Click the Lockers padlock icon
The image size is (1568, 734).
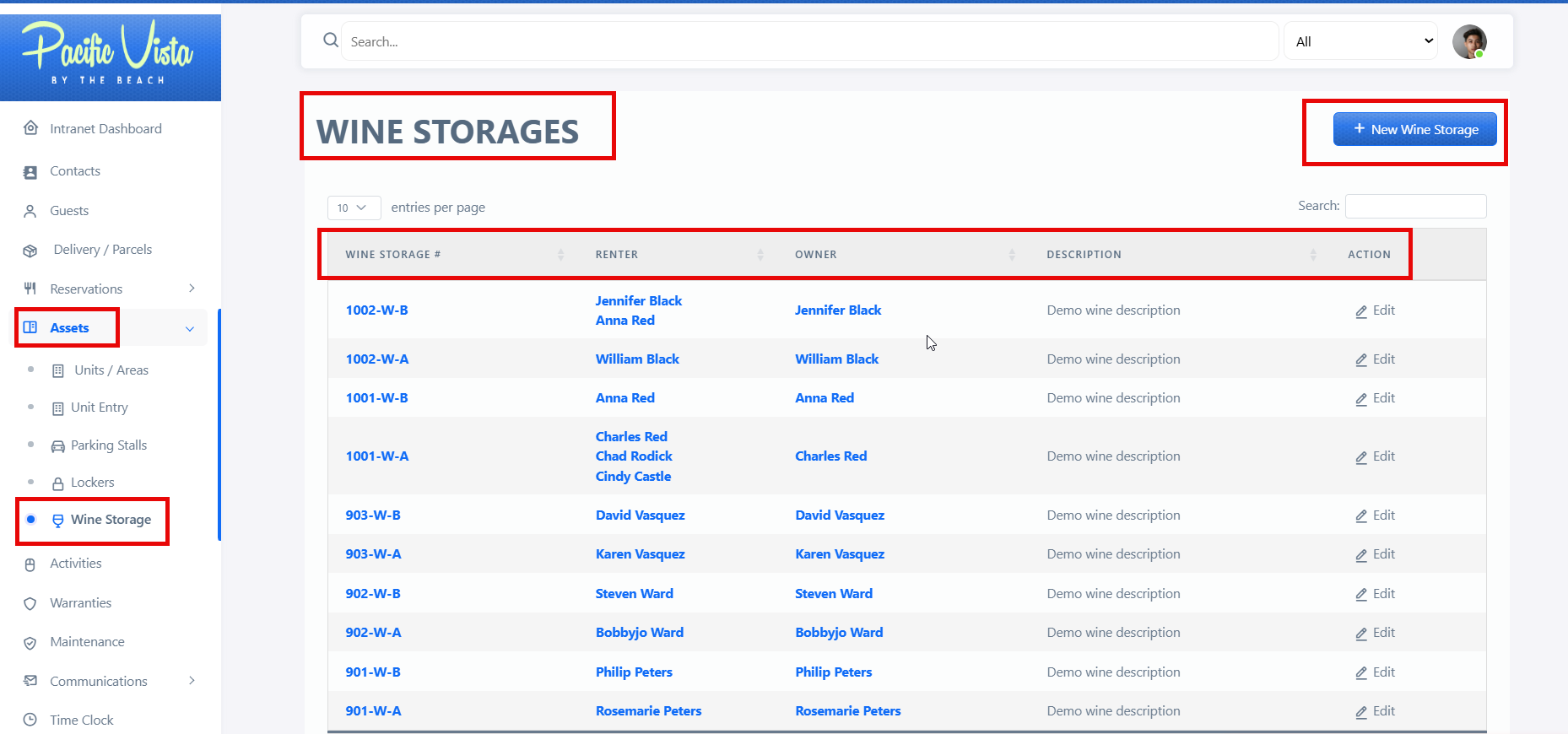58,483
